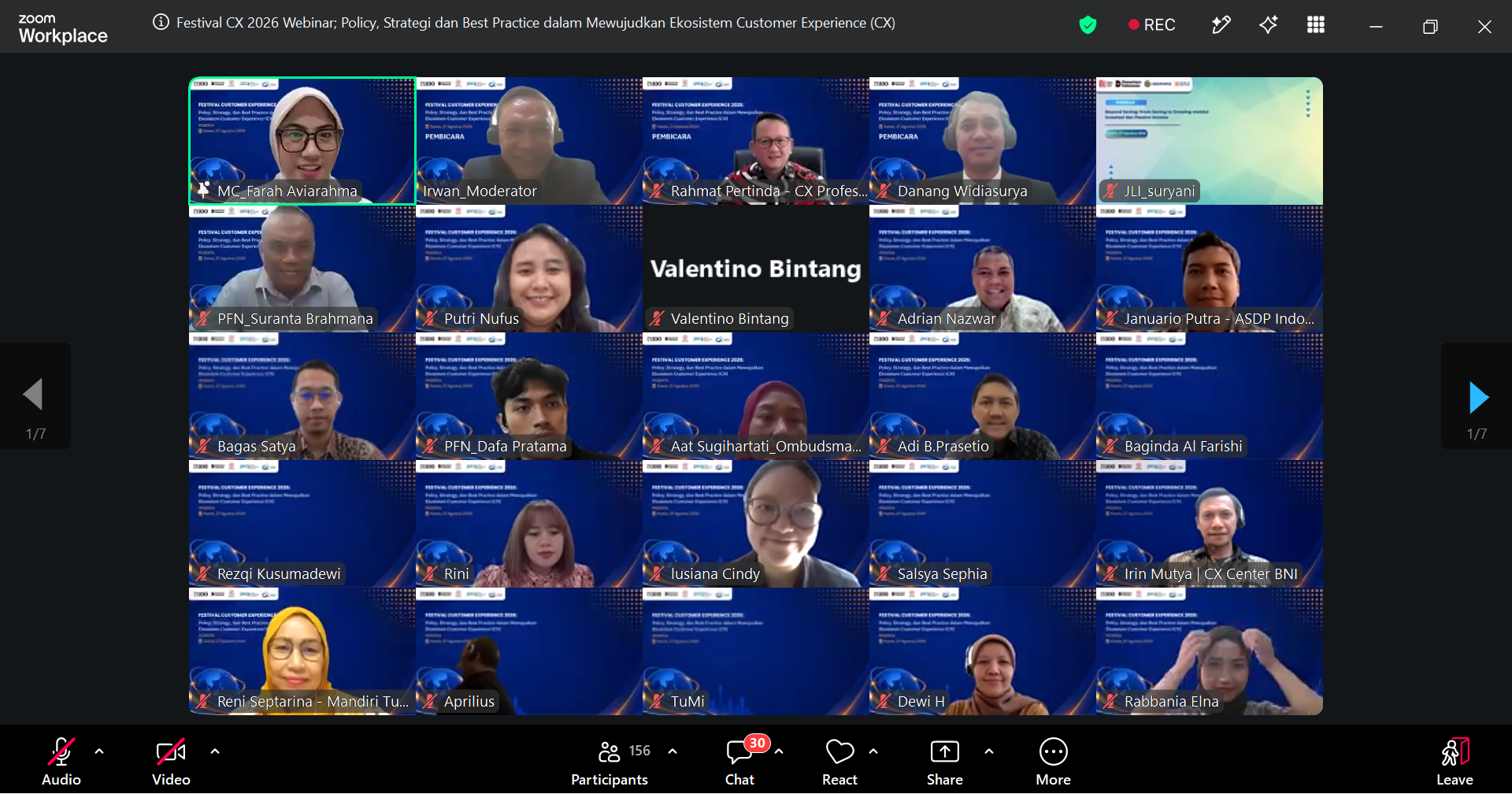The image size is (1512, 794).
Task: Unmute using the Audio microphone button
Action: tap(61, 761)
